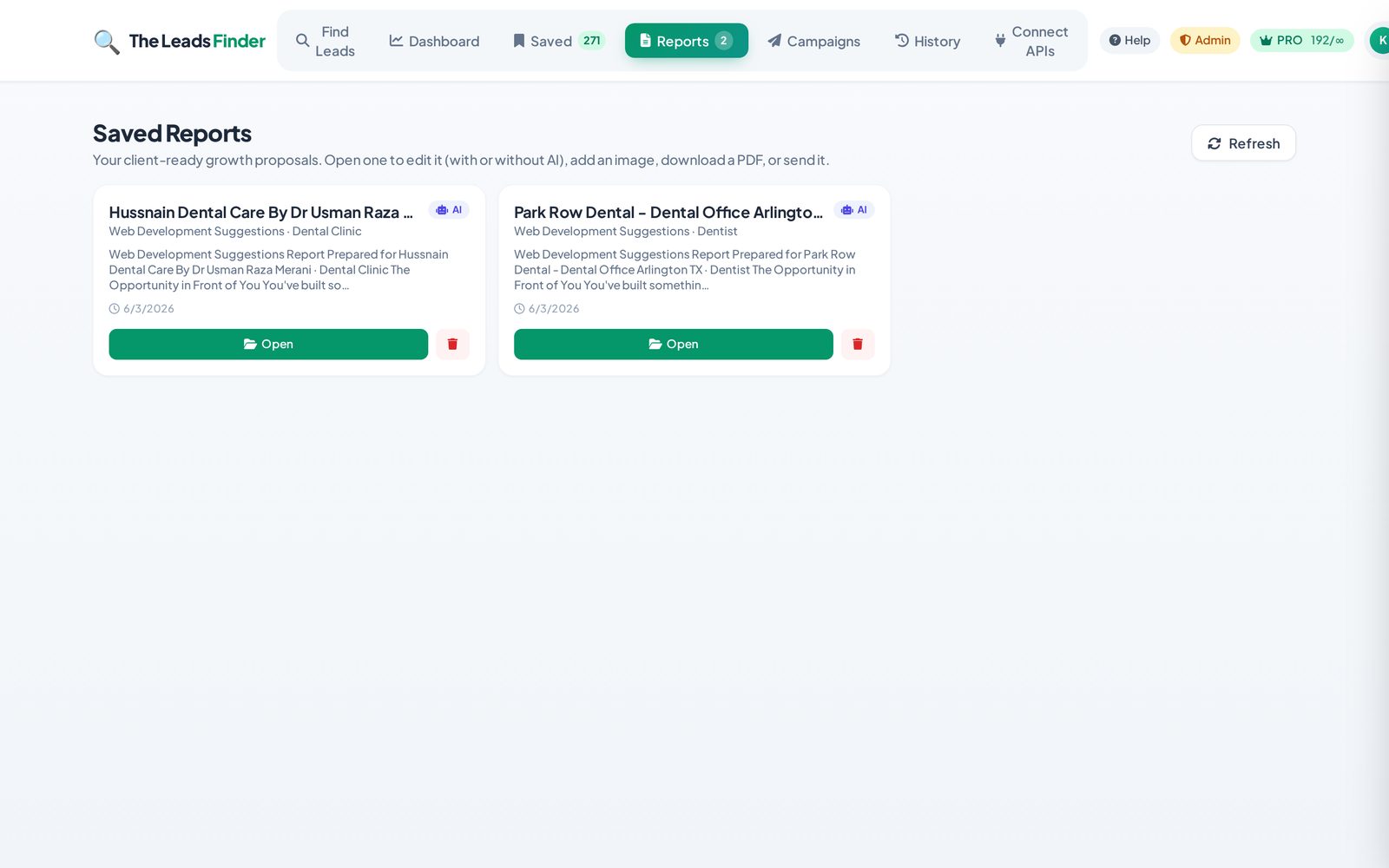Image resolution: width=1389 pixels, height=868 pixels.
Task: Switch to the Dashboard tab
Action: pos(434,41)
